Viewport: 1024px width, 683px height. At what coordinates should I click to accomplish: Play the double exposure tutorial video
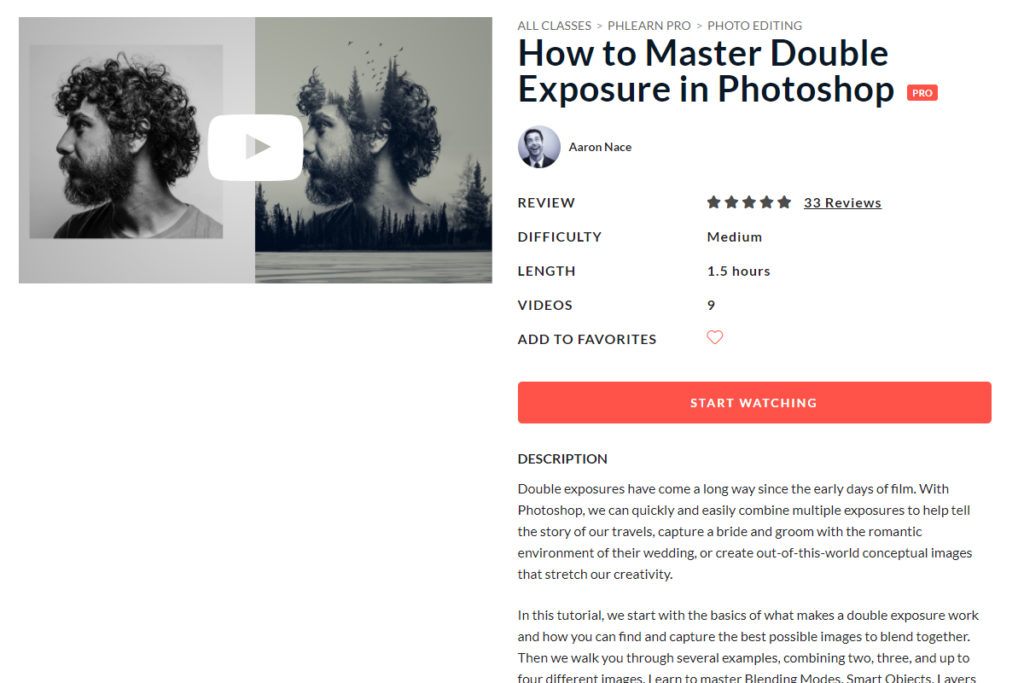(x=255, y=147)
